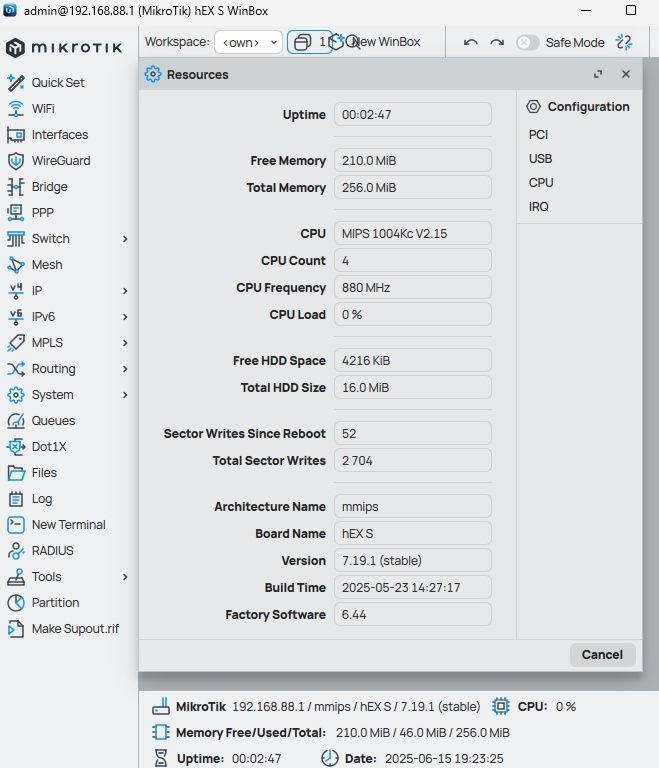Click the CPU Frequency 880 MHz field
Viewport: 659px width, 768px height.
[x=413, y=288]
